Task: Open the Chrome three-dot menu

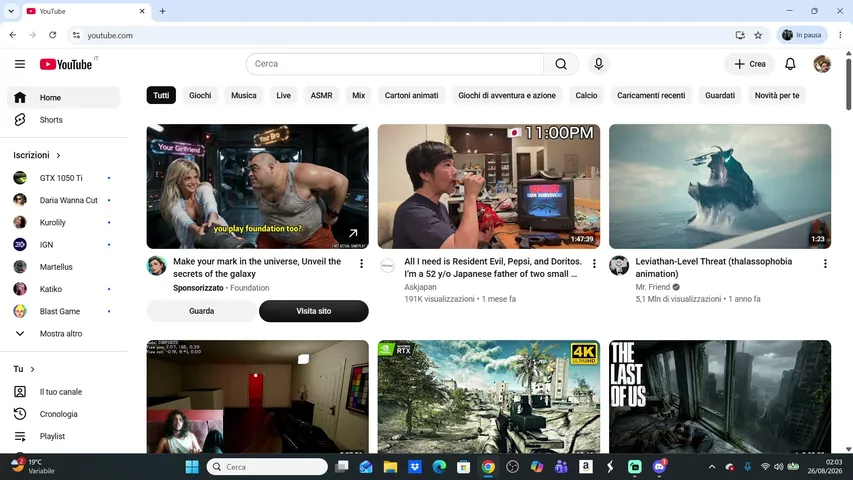Action: (840, 35)
